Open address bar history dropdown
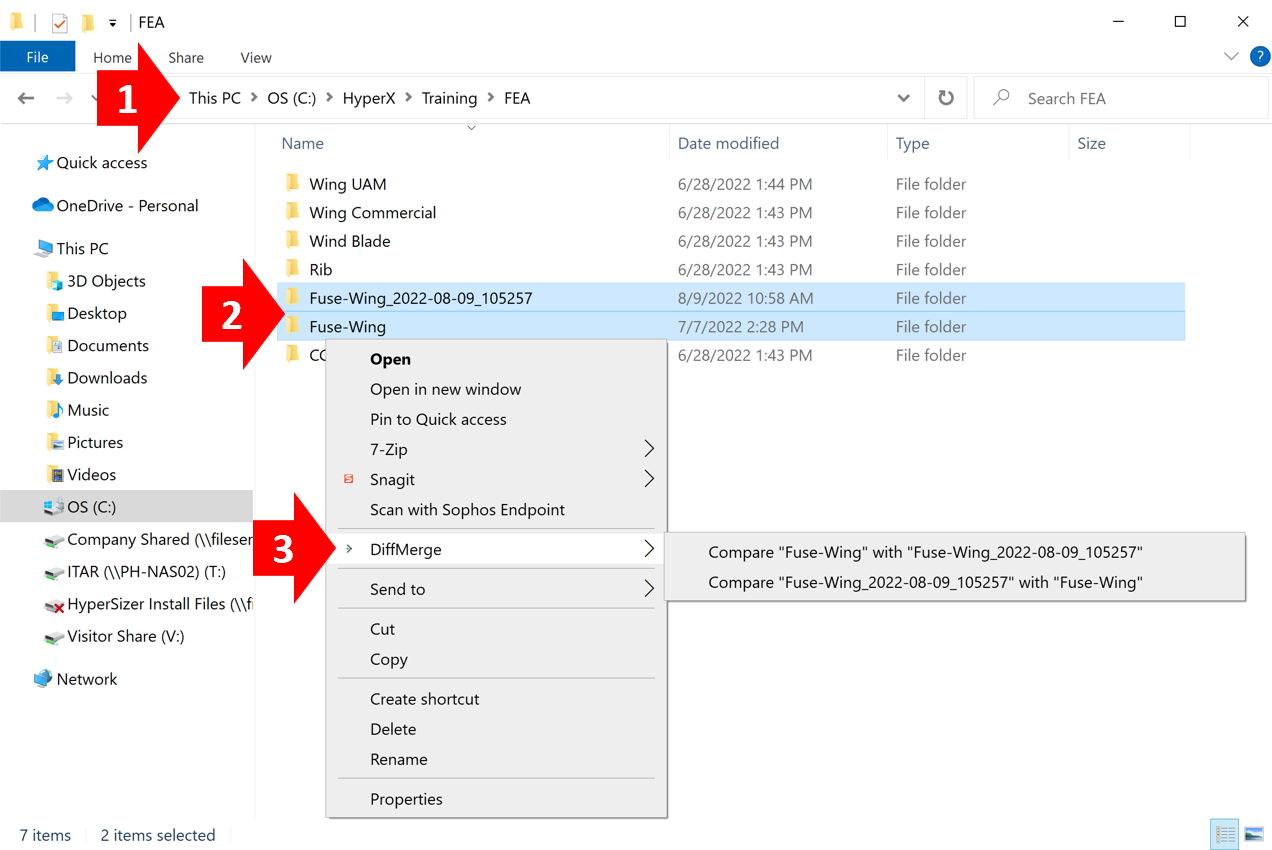1272x850 pixels. 904,98
